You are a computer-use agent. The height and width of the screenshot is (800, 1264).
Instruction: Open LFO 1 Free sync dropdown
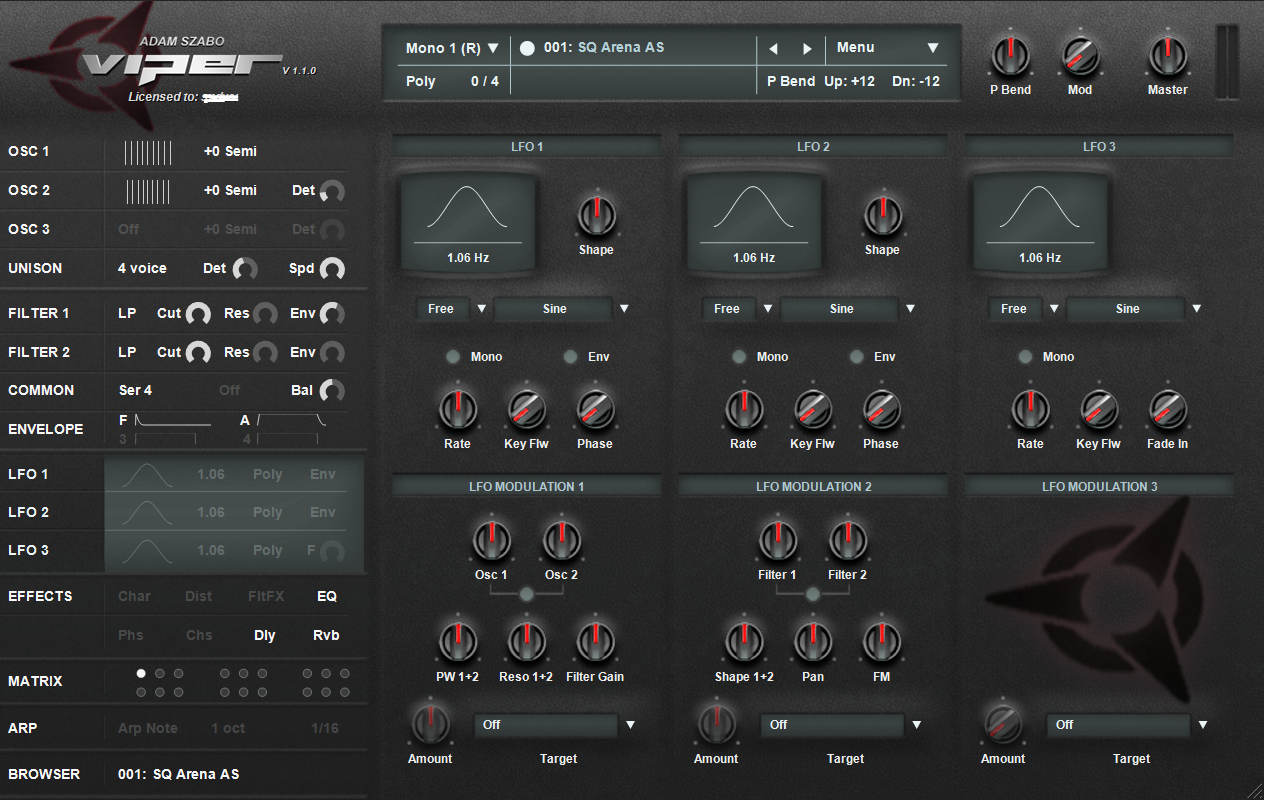453,309
